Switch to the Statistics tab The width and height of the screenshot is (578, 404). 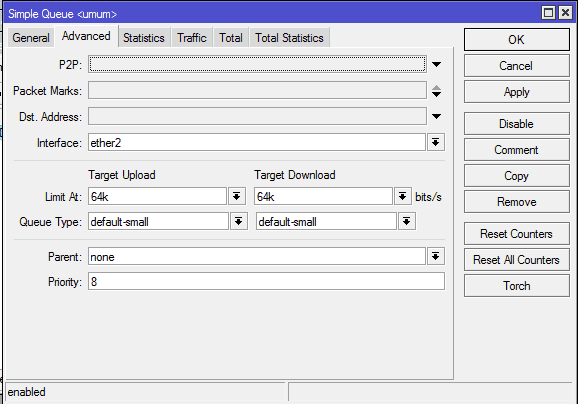[144, 38]
